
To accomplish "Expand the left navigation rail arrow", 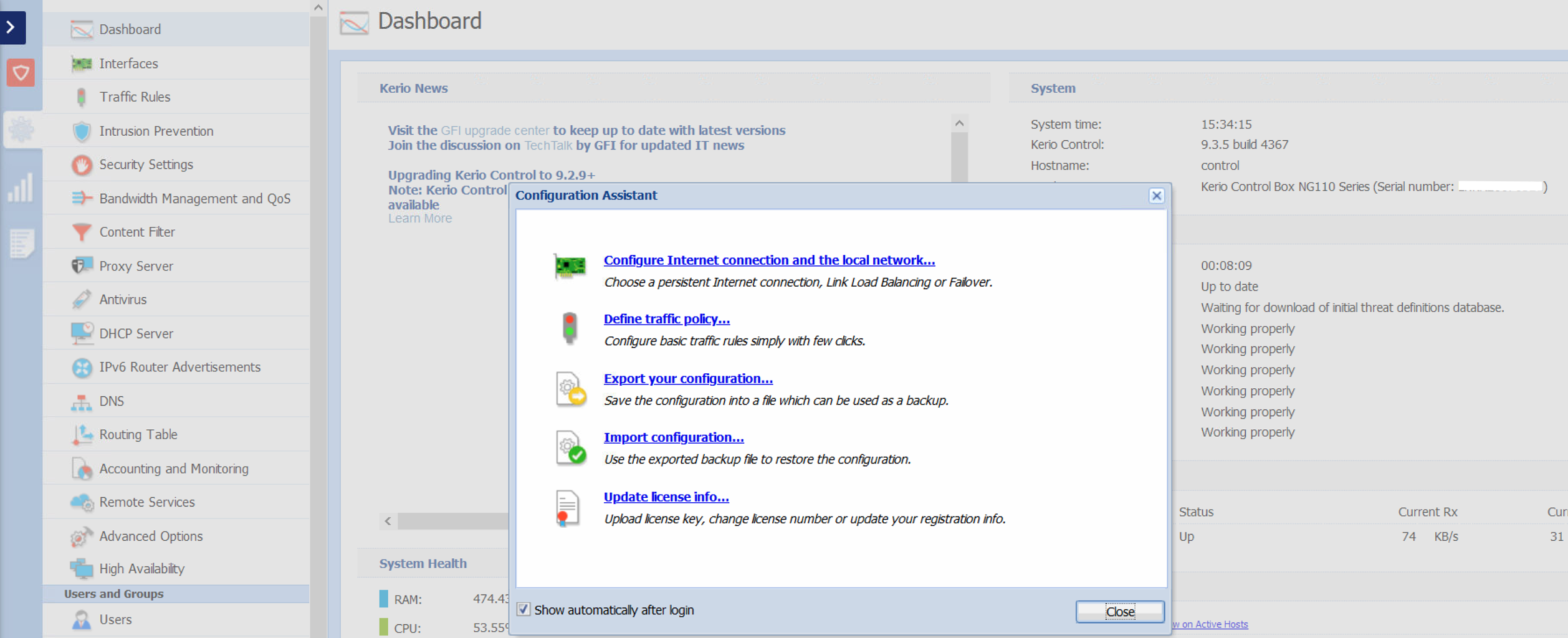I will click(x=12, y=27).
